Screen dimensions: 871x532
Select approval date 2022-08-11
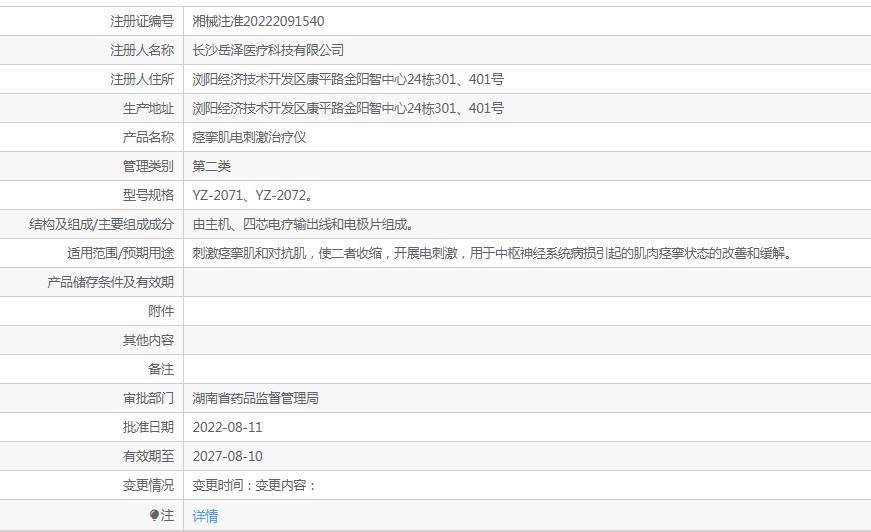coord(227,427)
